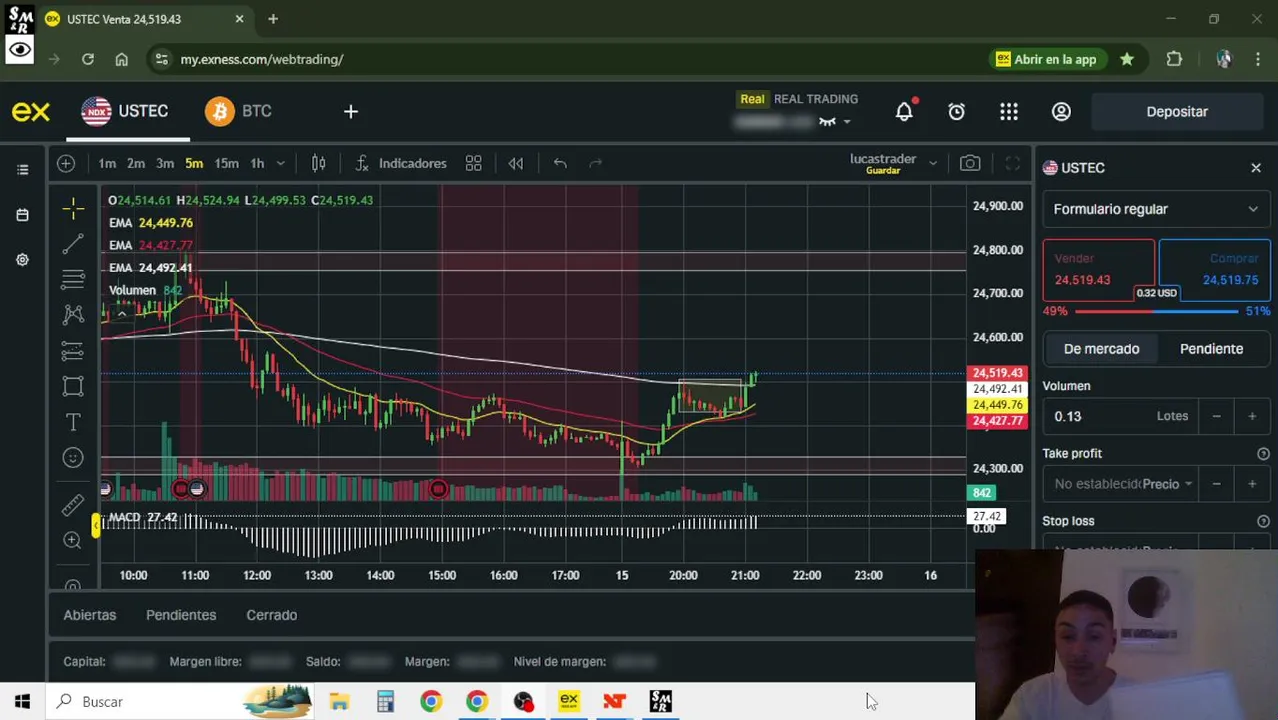Select the rectangle shapes tool
Screen dimensions: 1278x720
(x=73, y=386)
